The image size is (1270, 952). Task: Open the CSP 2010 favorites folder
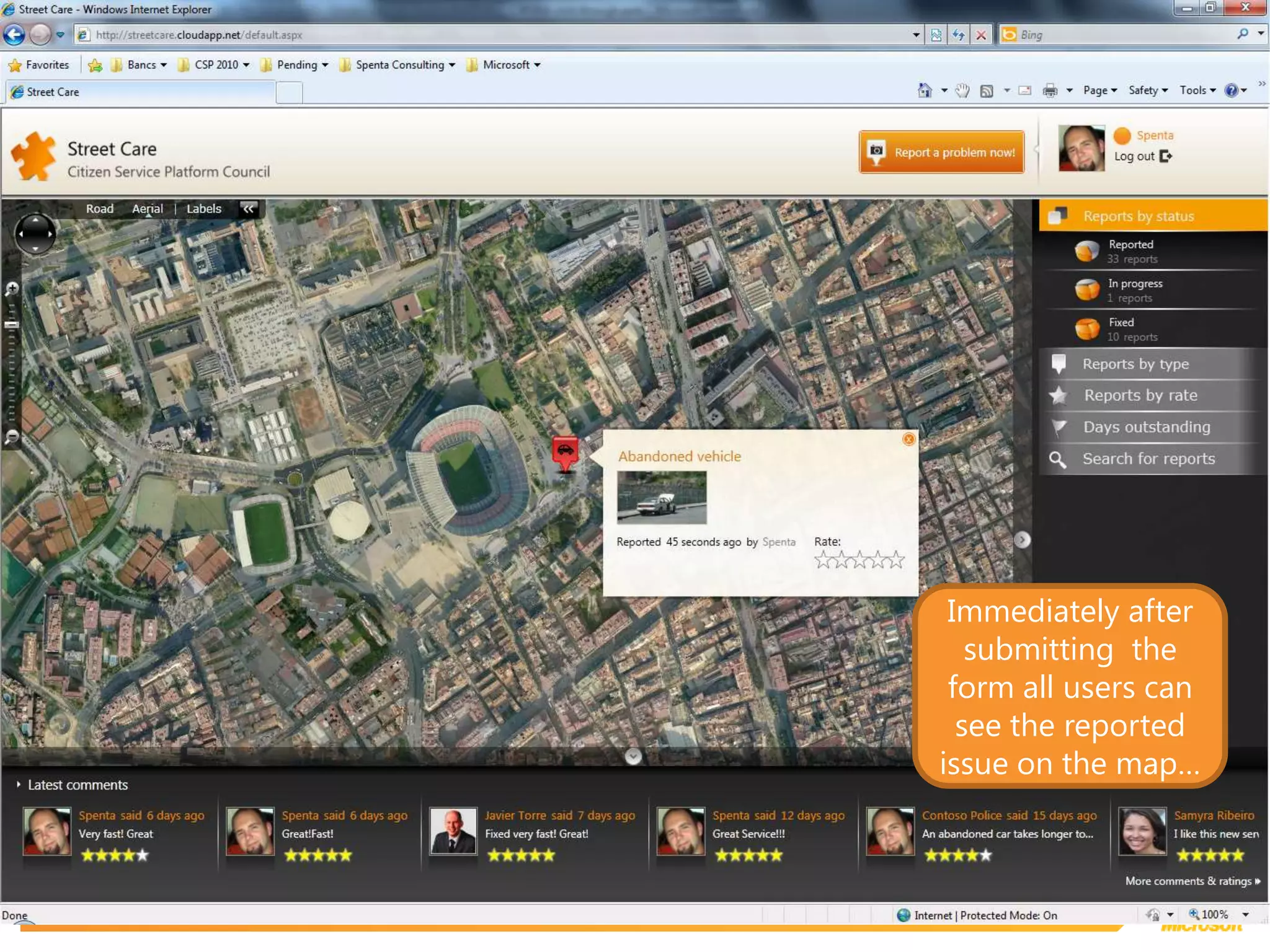pyautogui.click(x=213, y=65)
